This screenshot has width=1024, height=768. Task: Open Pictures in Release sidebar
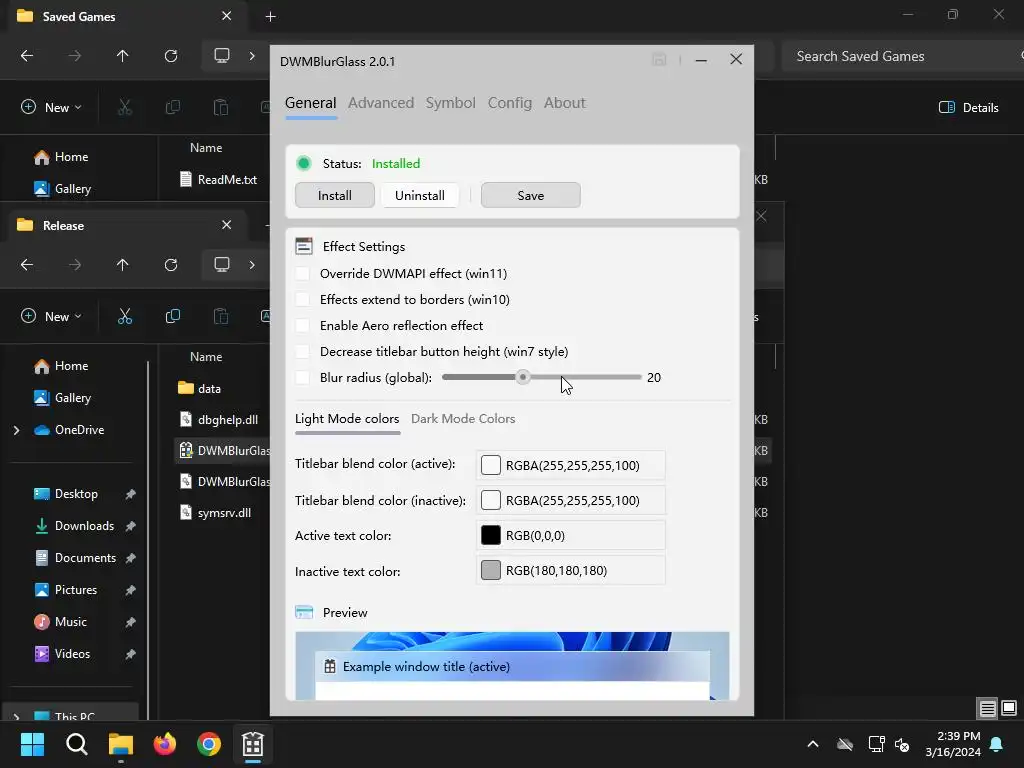click(x=65, y=590)
